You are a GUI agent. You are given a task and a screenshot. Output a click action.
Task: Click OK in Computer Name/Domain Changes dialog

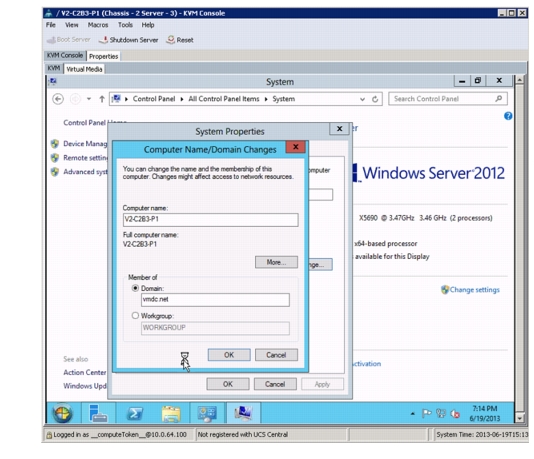(229, 355)
